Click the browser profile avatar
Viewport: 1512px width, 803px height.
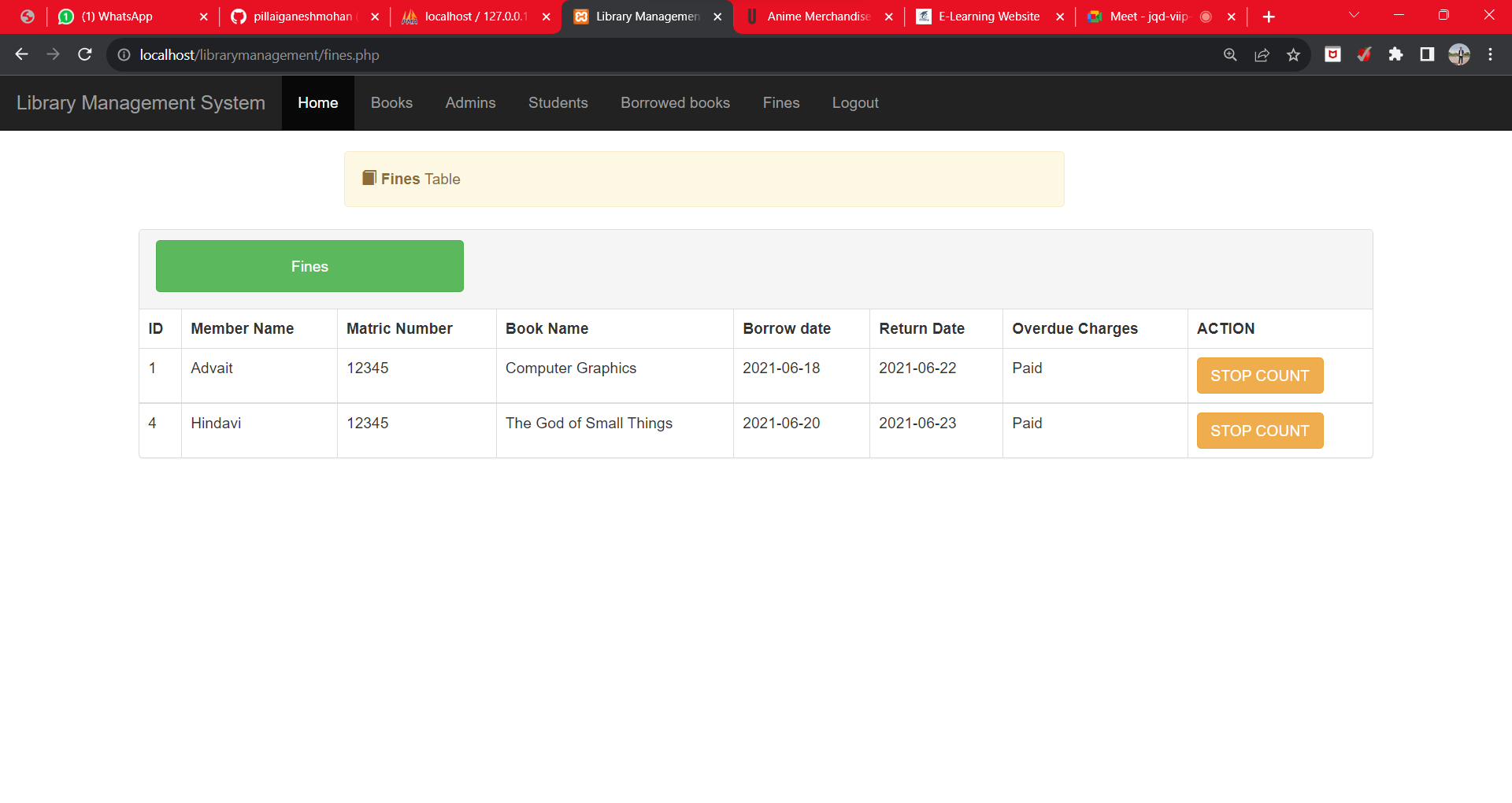(x=1459, y=54)
